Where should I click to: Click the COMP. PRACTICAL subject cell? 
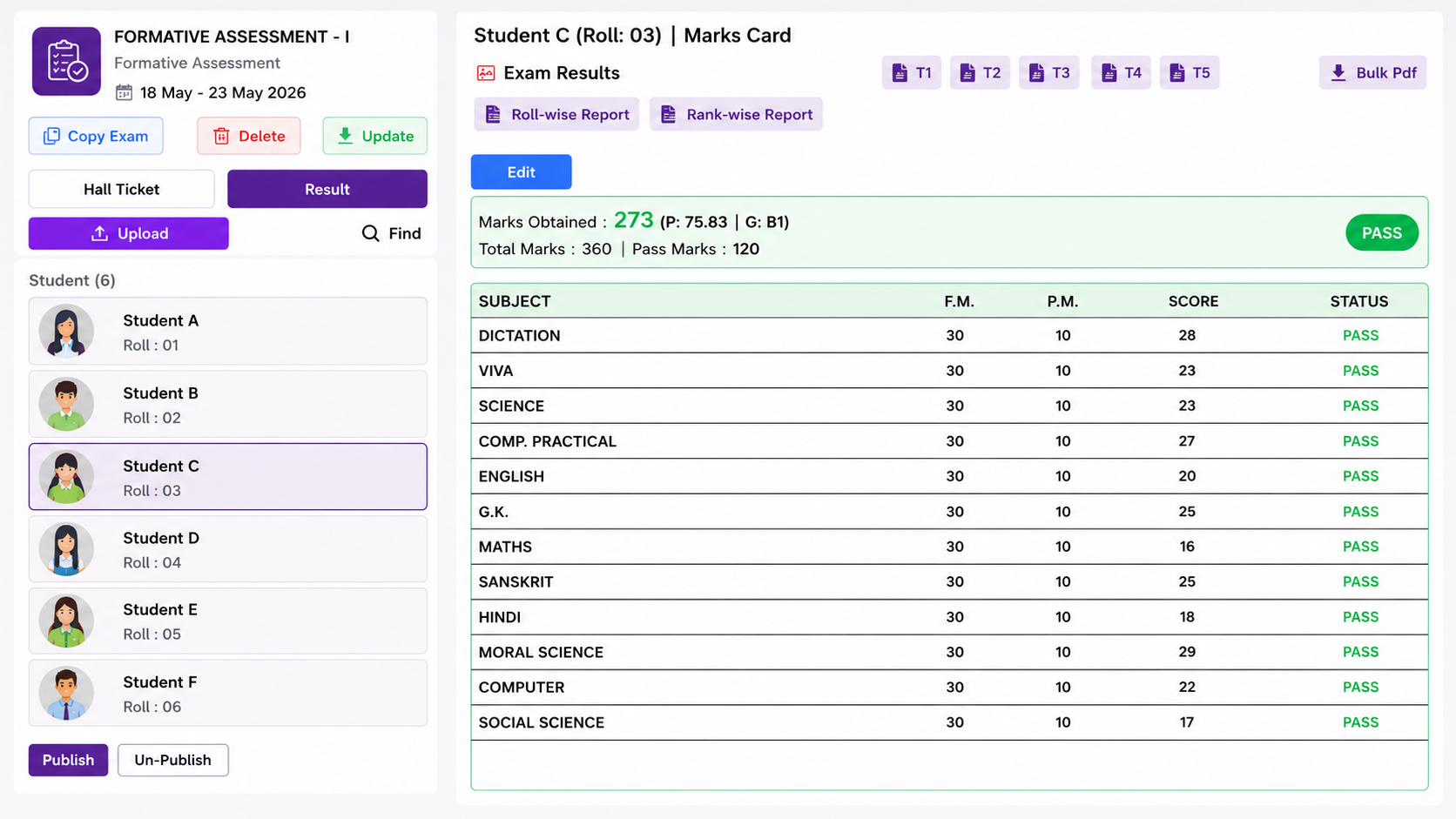pyautogui.click(x=548, y=441)
